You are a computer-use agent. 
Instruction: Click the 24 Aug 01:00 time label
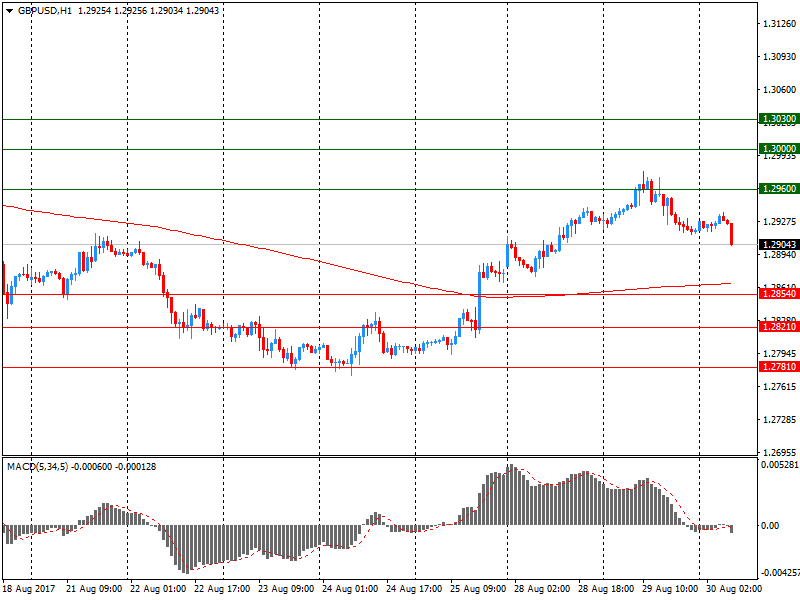click(x=350, y=589)
